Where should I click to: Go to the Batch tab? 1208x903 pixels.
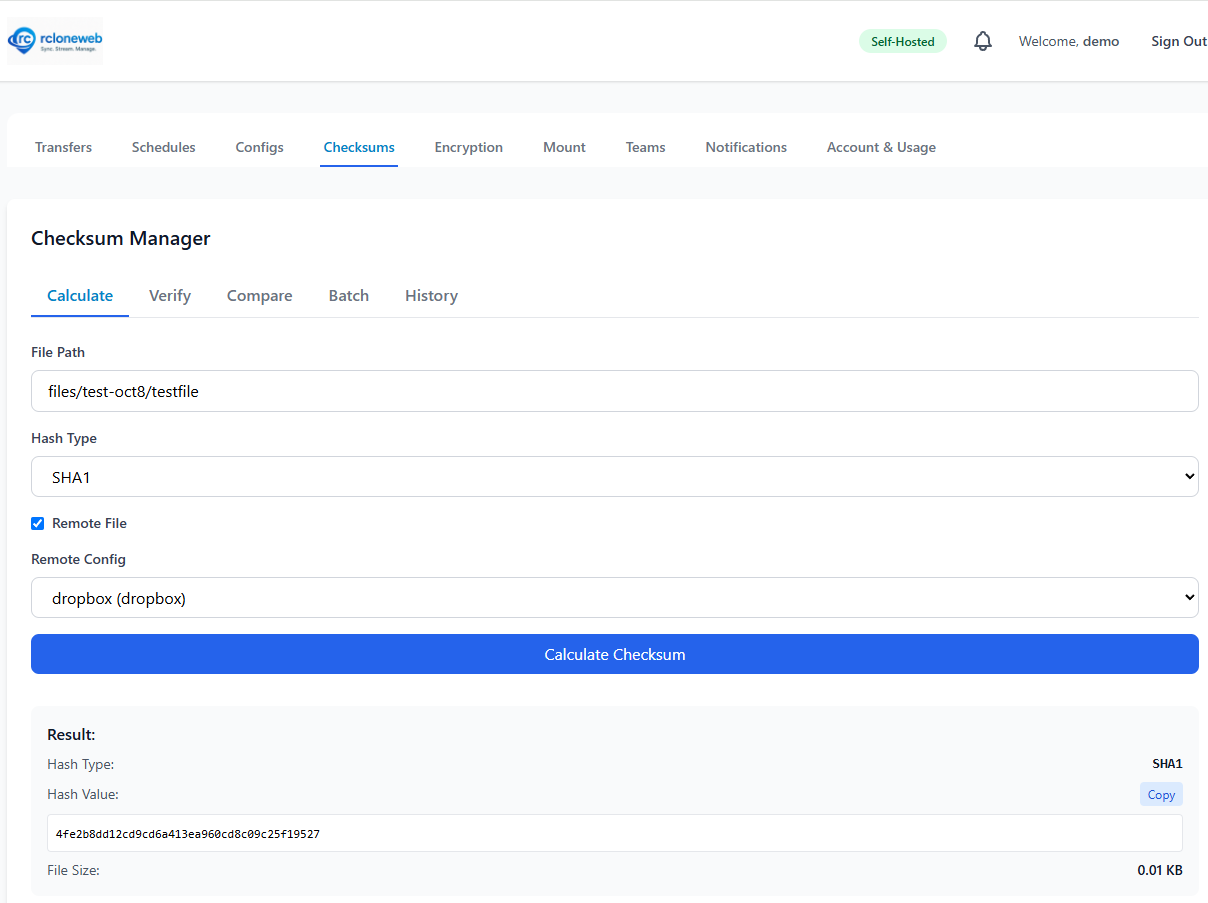click(x=348, y=296)
